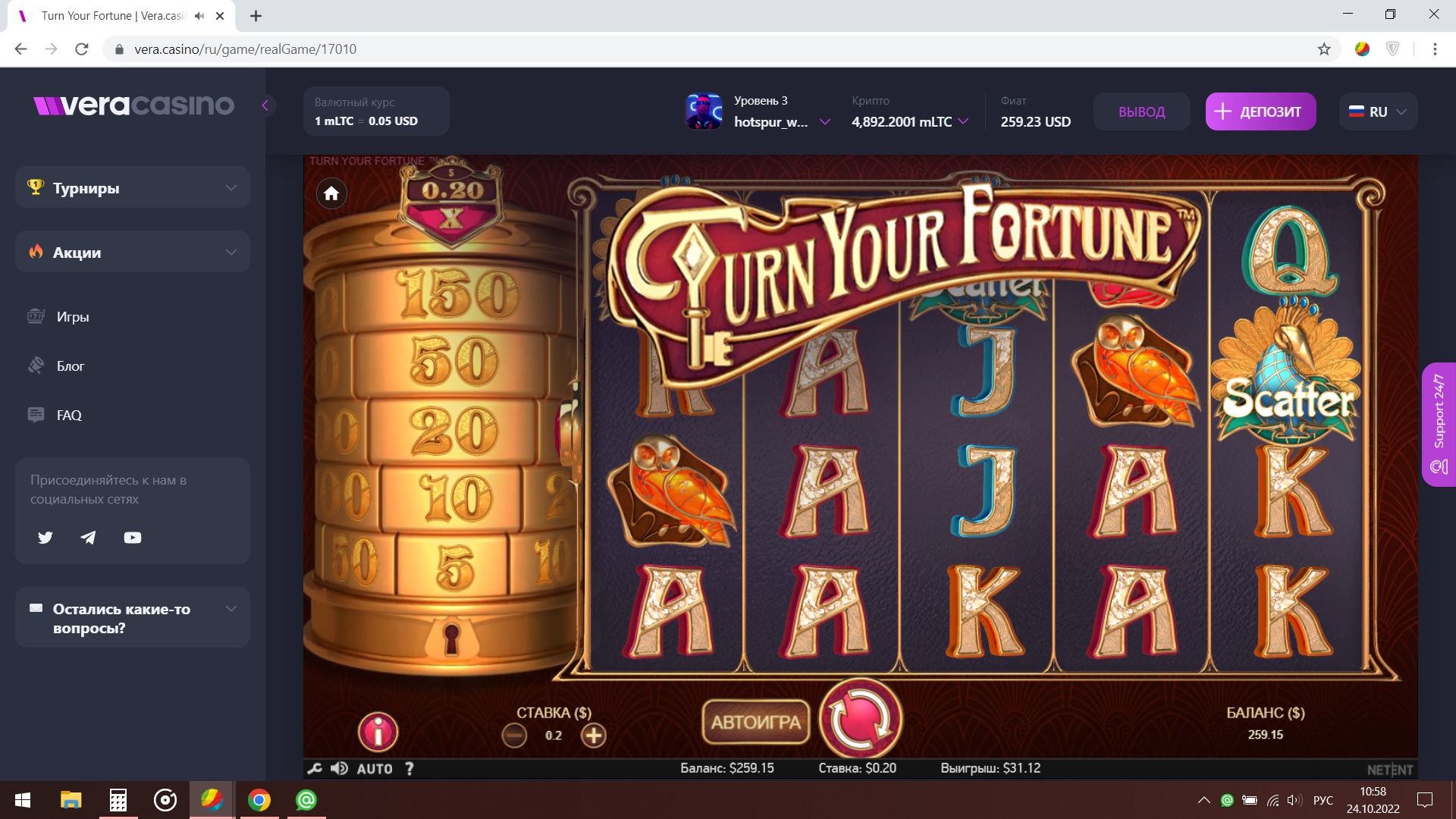Open the game info button

click(x=378, y=731)
